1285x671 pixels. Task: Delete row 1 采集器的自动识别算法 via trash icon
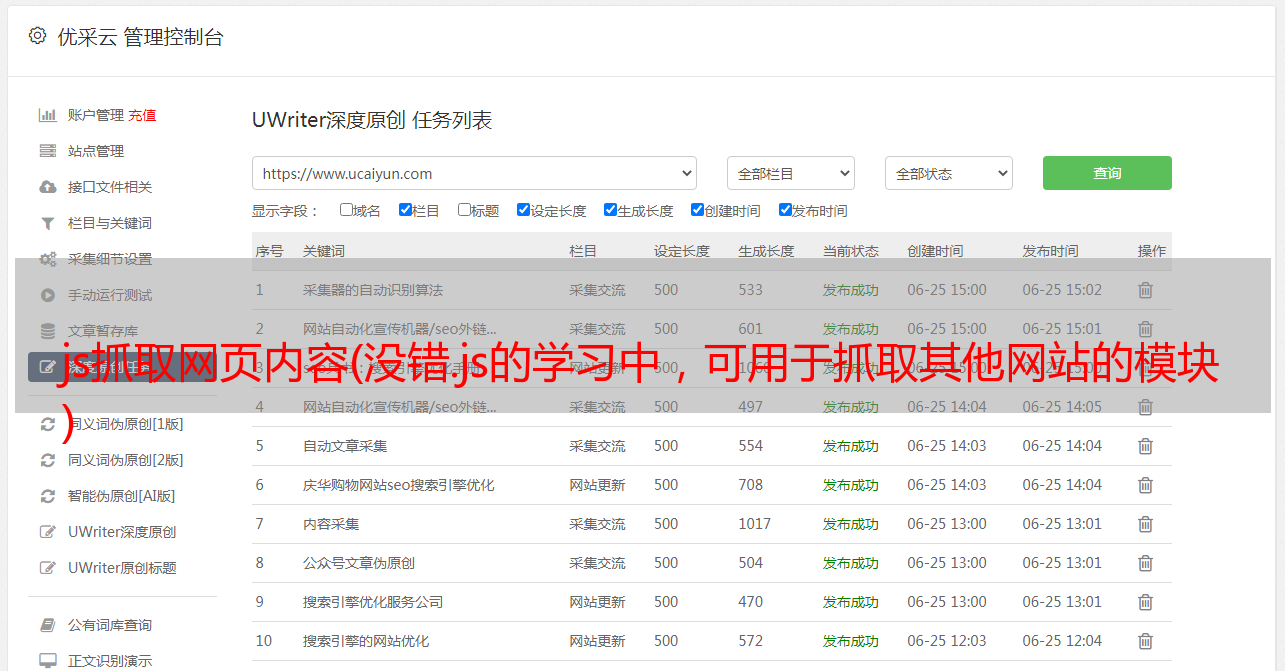click(1145, 290)
